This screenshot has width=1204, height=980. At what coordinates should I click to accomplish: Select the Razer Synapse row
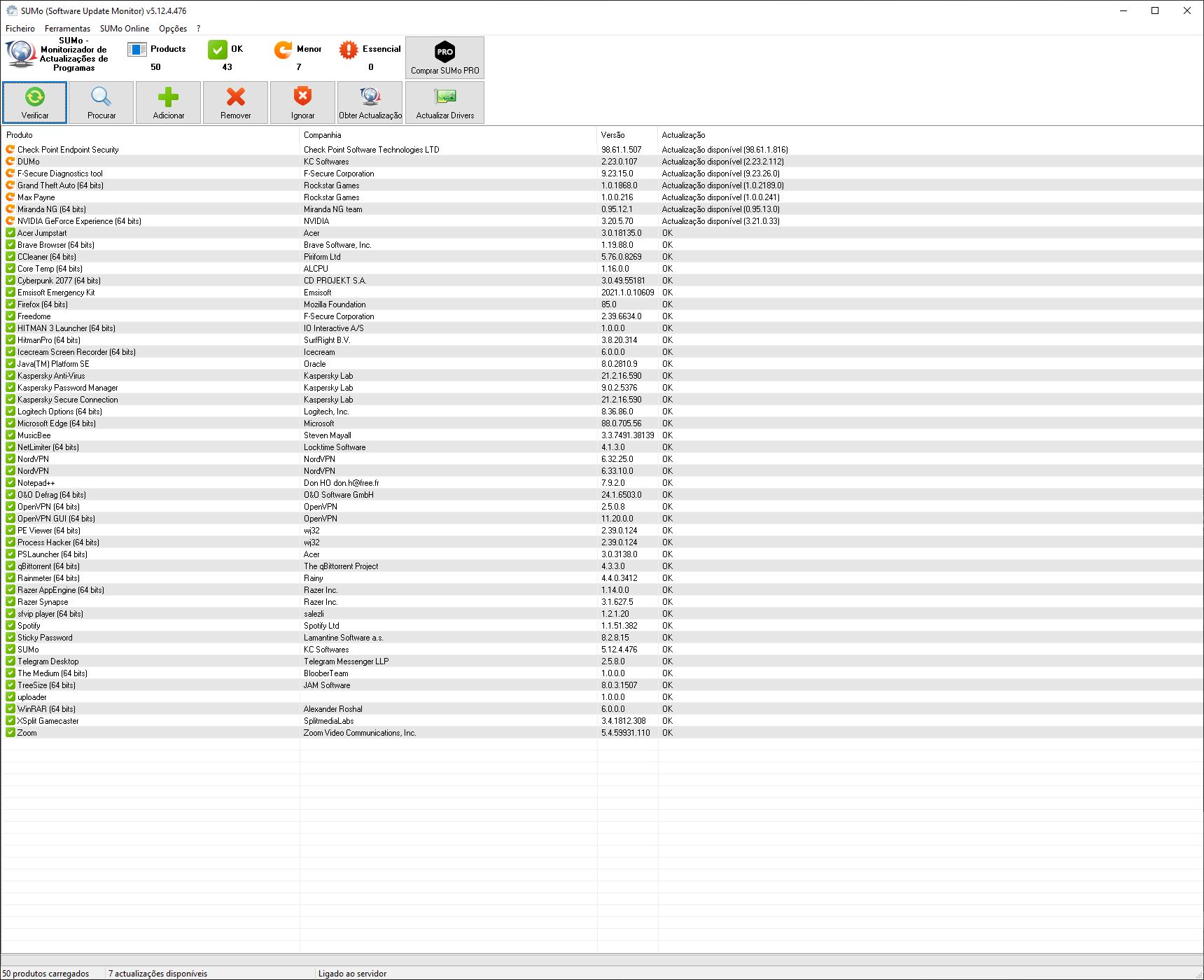point(602,602)
